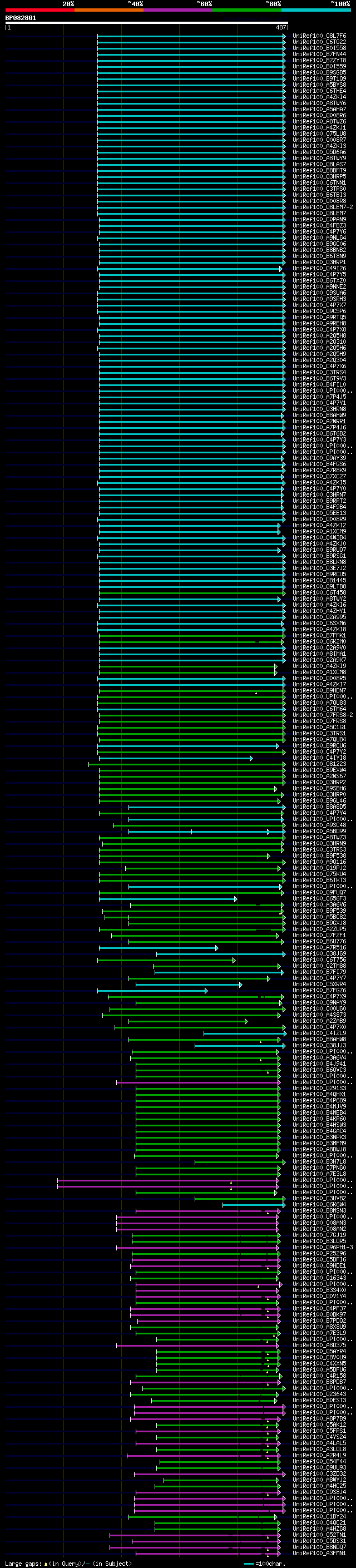Image resolution: width=356 pixels, height=1568 pixels.
Task: Select the UniRef100_C0PAN9 label
Action: click(x=319, y=220)
